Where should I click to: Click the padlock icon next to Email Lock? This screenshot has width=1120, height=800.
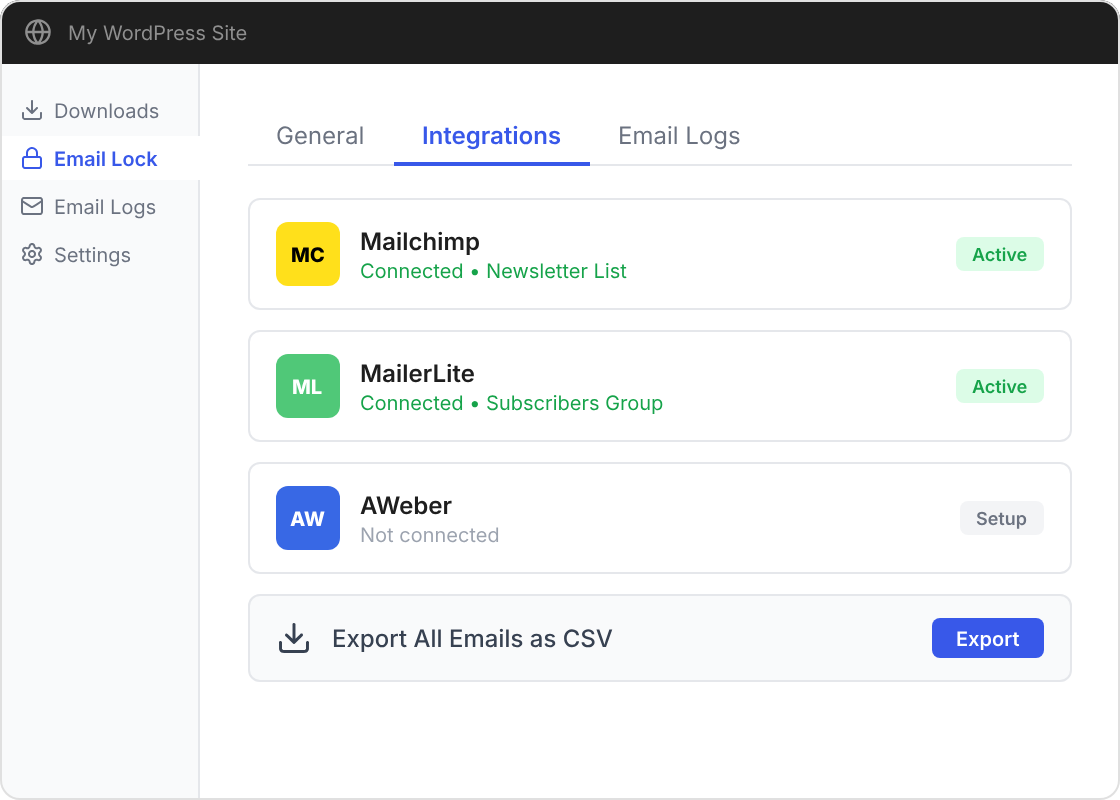point(31,159)
